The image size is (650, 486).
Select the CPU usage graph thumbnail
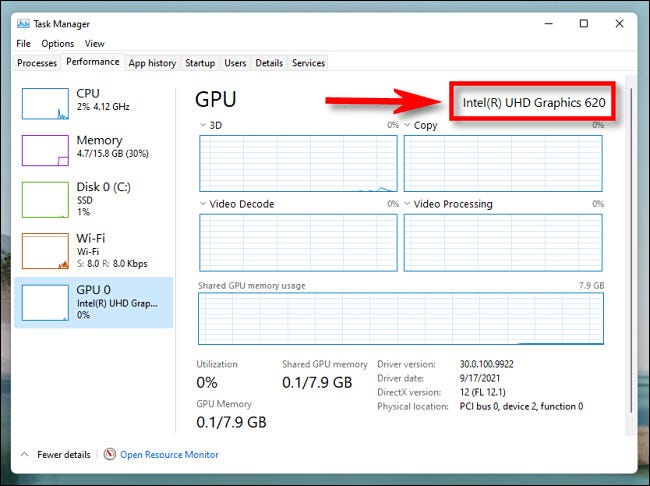tap(45, 104)
